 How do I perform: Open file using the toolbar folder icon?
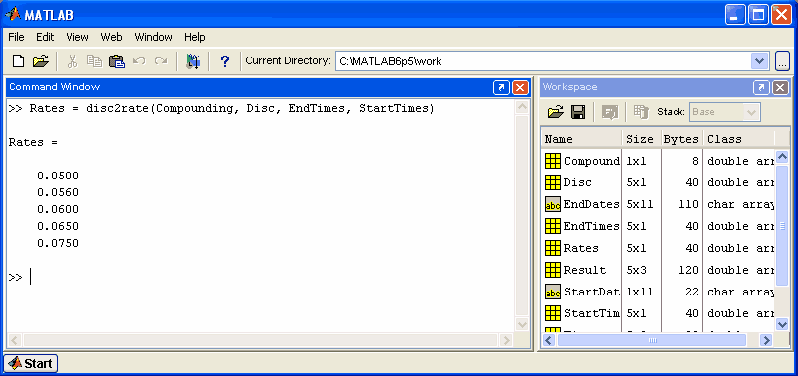click(x=40, y=61)
